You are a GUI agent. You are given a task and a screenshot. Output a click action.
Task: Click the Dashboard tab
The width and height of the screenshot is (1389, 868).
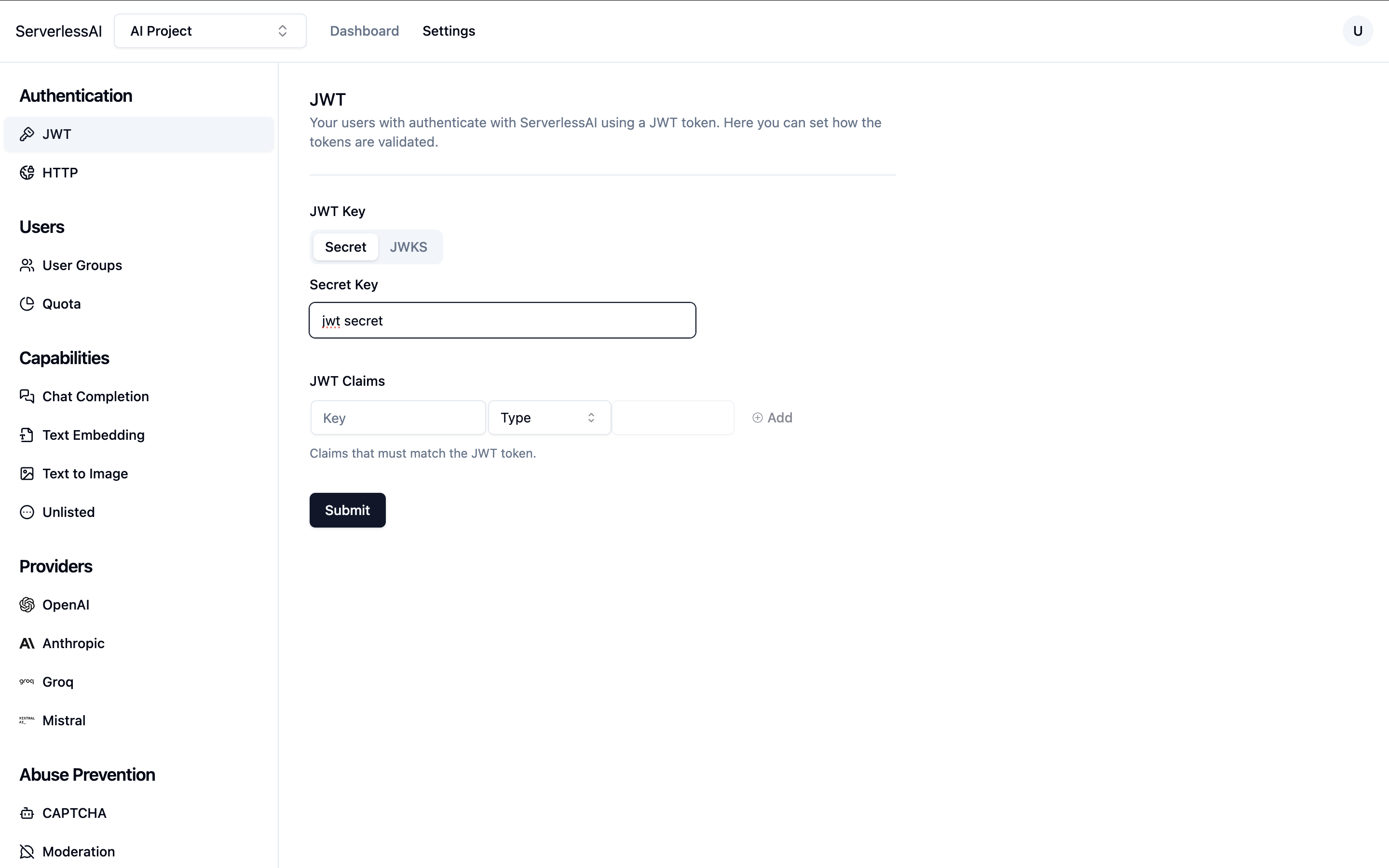coord(364,31)
